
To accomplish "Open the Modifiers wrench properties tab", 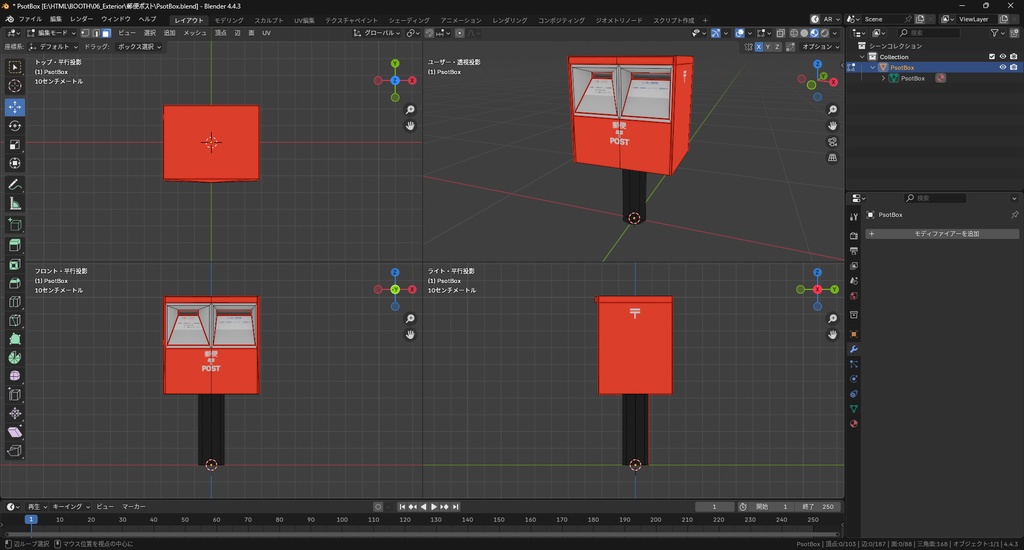I will click(854, 348).
